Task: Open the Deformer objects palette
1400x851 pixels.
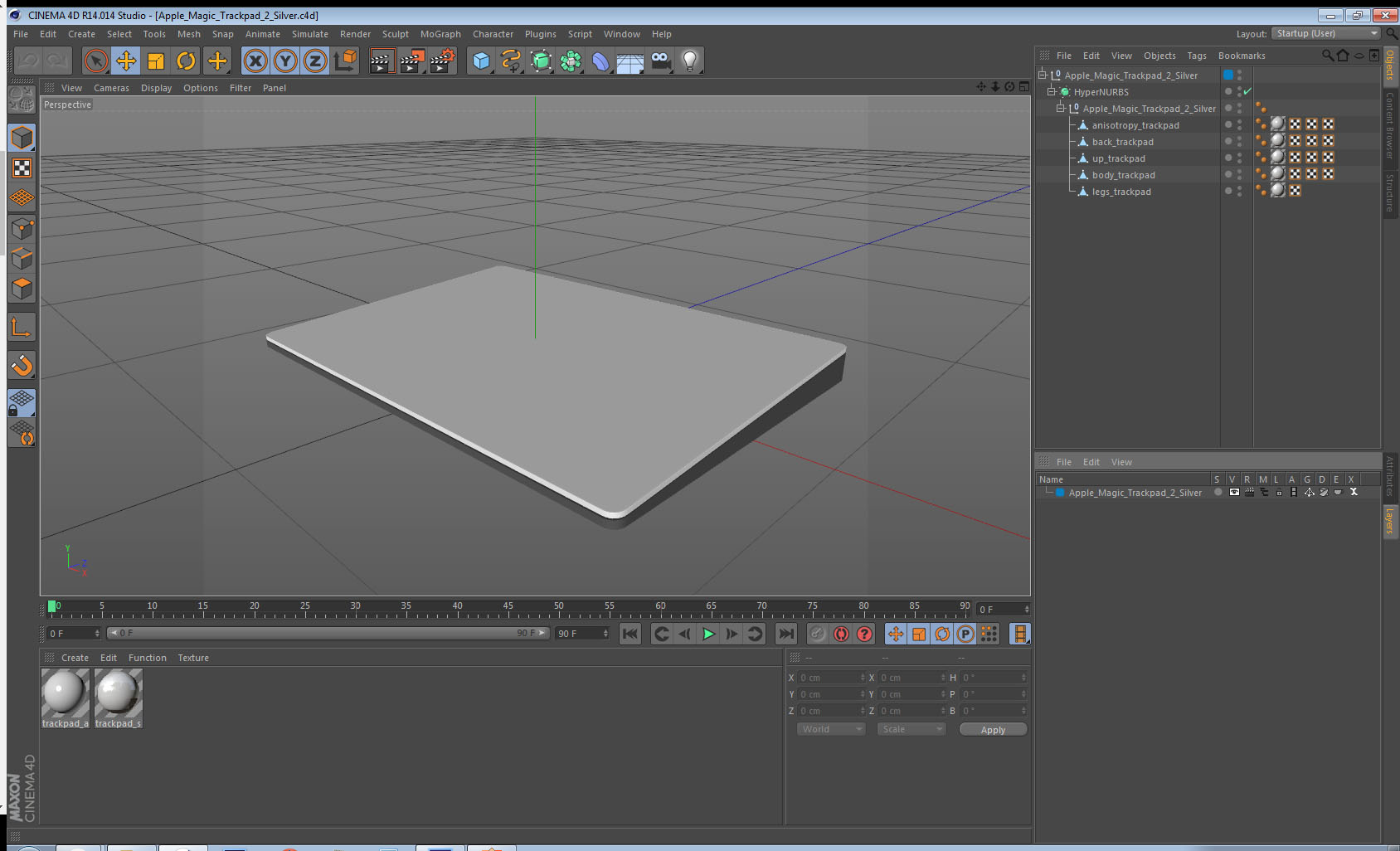Action: click(x=600, y=61)
